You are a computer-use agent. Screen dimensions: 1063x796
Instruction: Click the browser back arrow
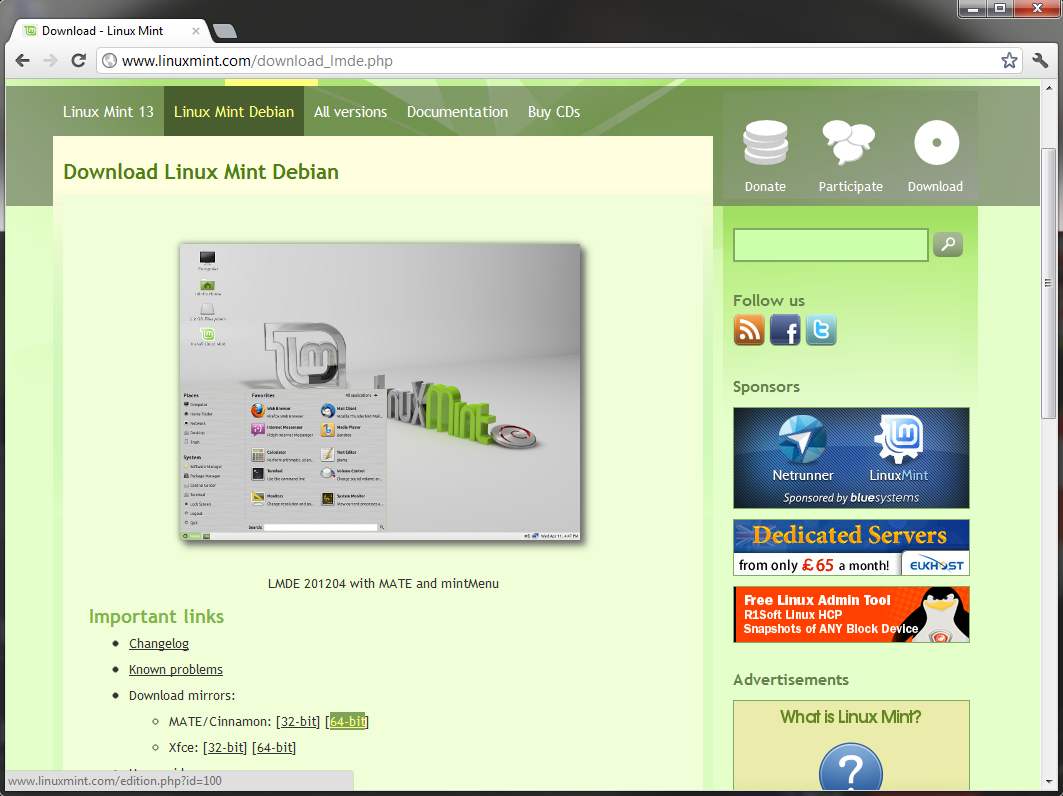pyautogui.click(x=22, y=60)
